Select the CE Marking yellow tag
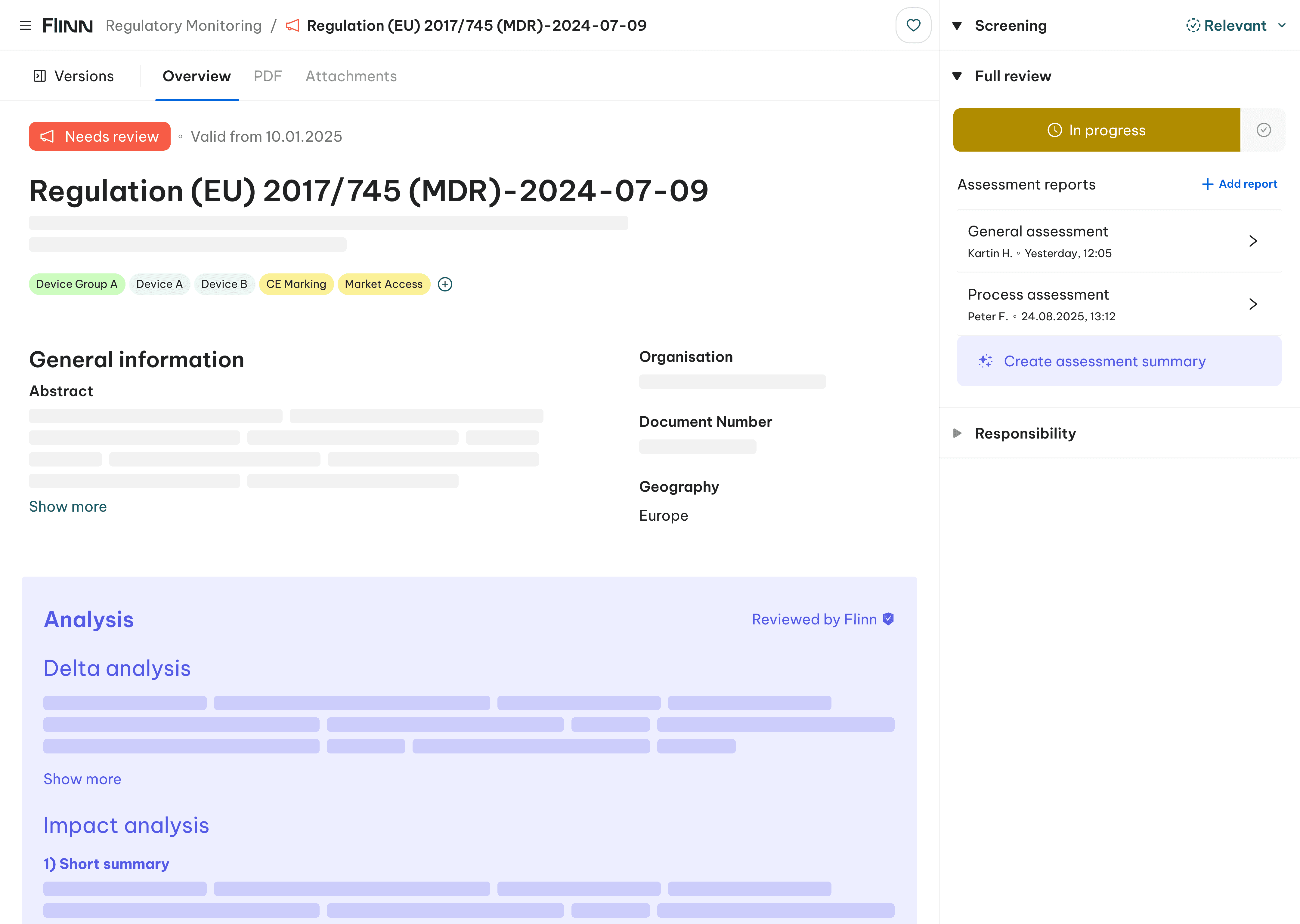The width and height of the screenshot is (1300, 924). [296, 285]
